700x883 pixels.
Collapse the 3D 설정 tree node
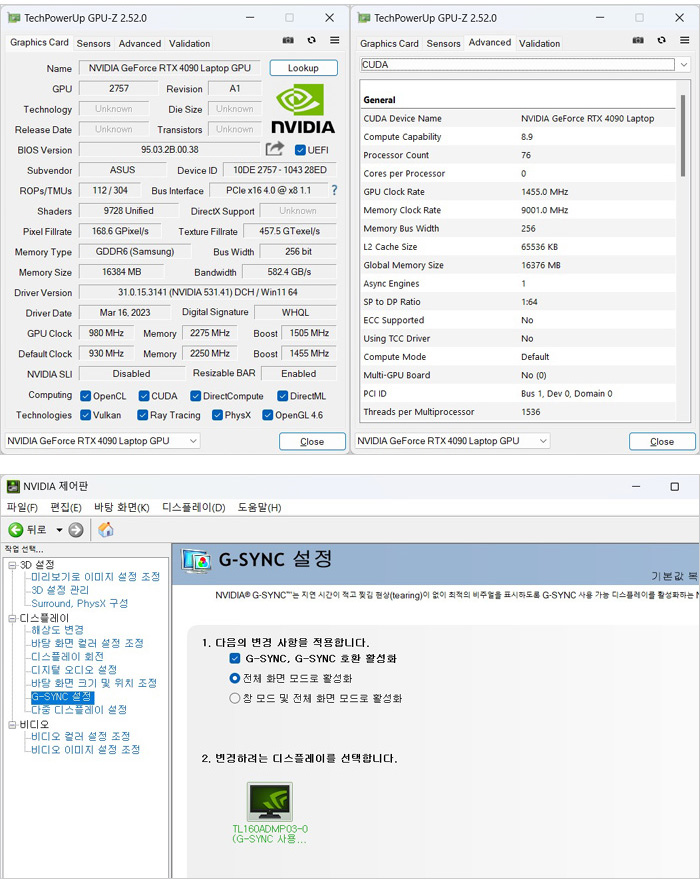coord(12,565)
